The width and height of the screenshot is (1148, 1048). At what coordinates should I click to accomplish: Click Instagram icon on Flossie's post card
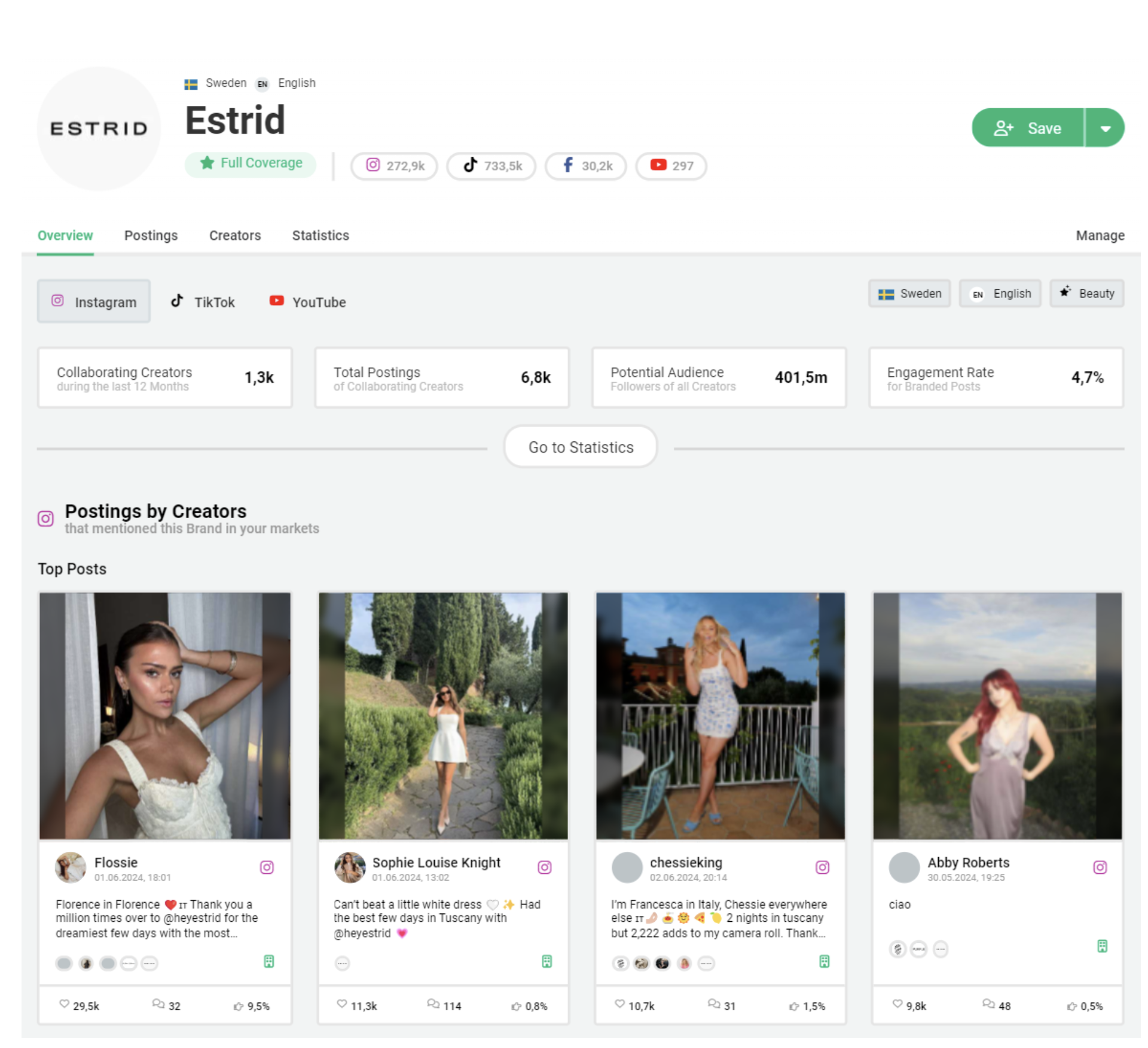pos(267,867)
